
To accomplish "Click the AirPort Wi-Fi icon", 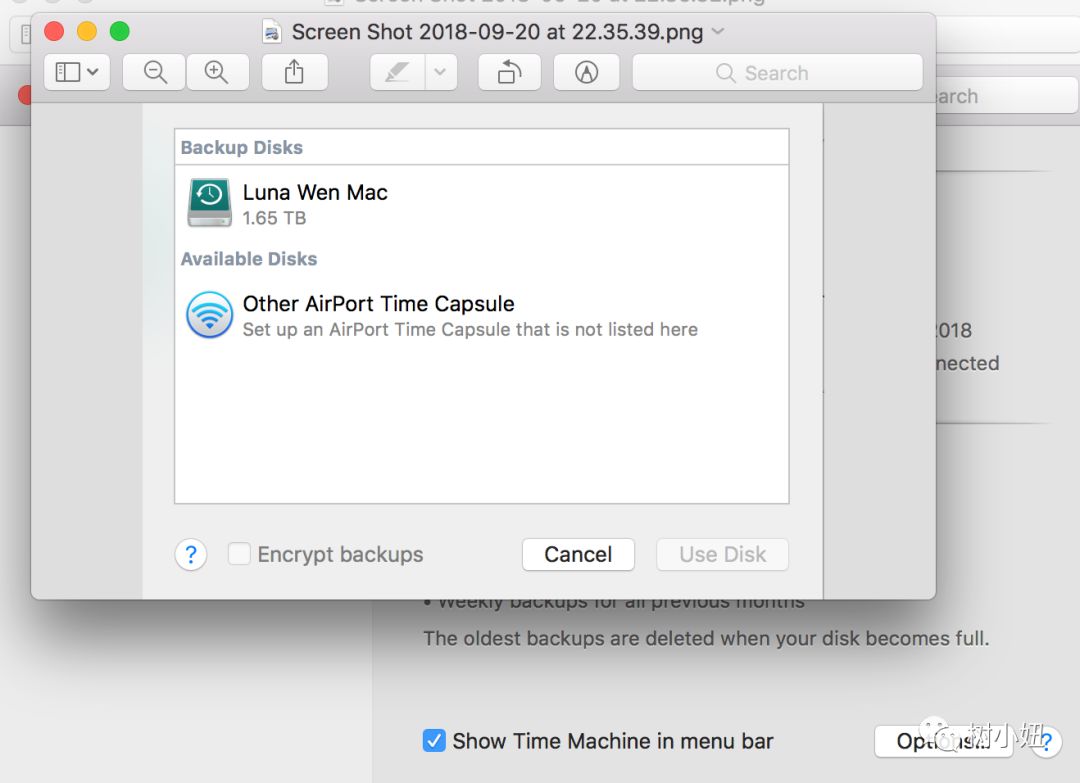I will tap(209, 315).
